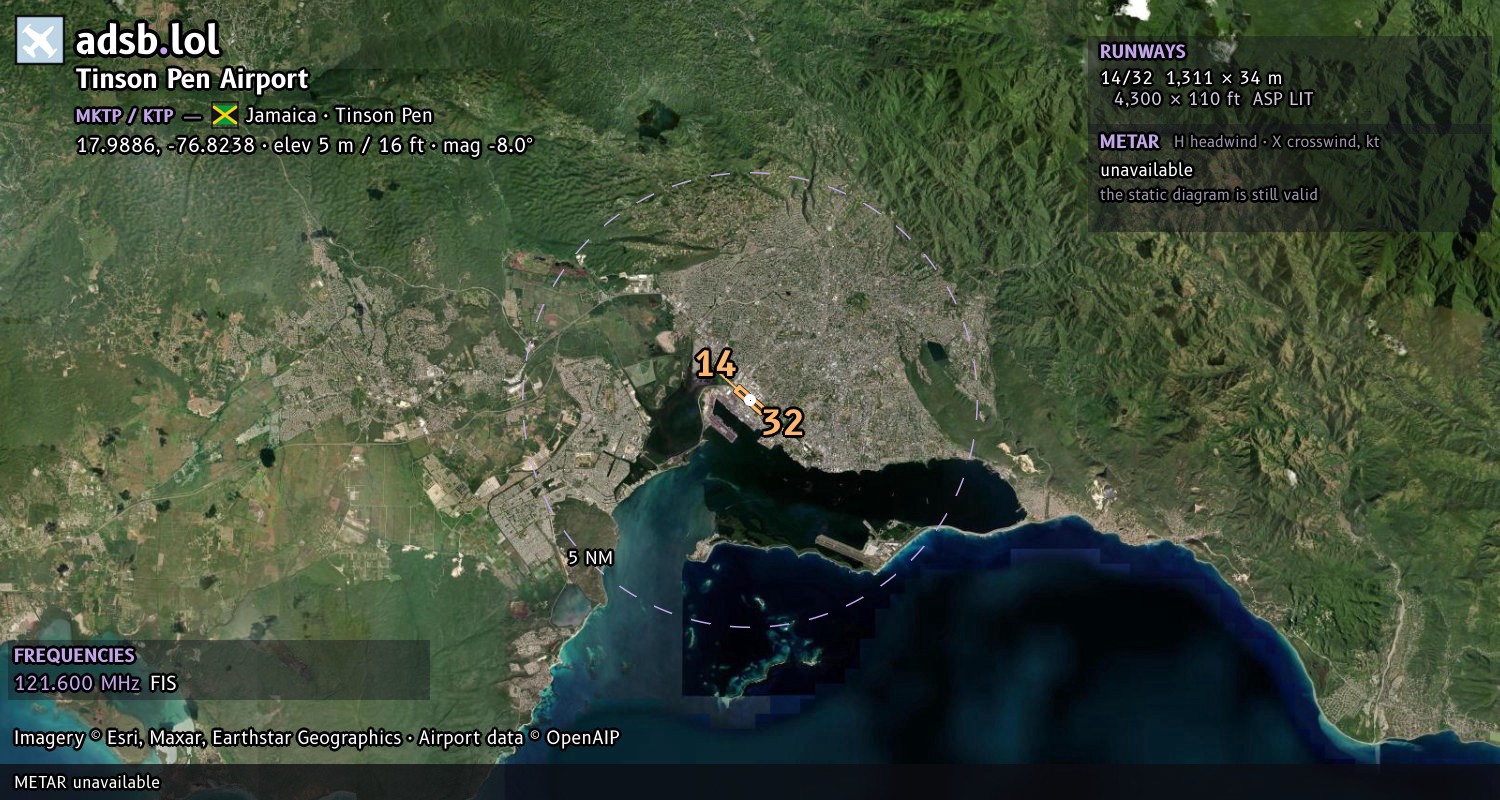Select the runway 14 label on map
This screenshot has width=1500, height=800.
click(x=716, y=365)
